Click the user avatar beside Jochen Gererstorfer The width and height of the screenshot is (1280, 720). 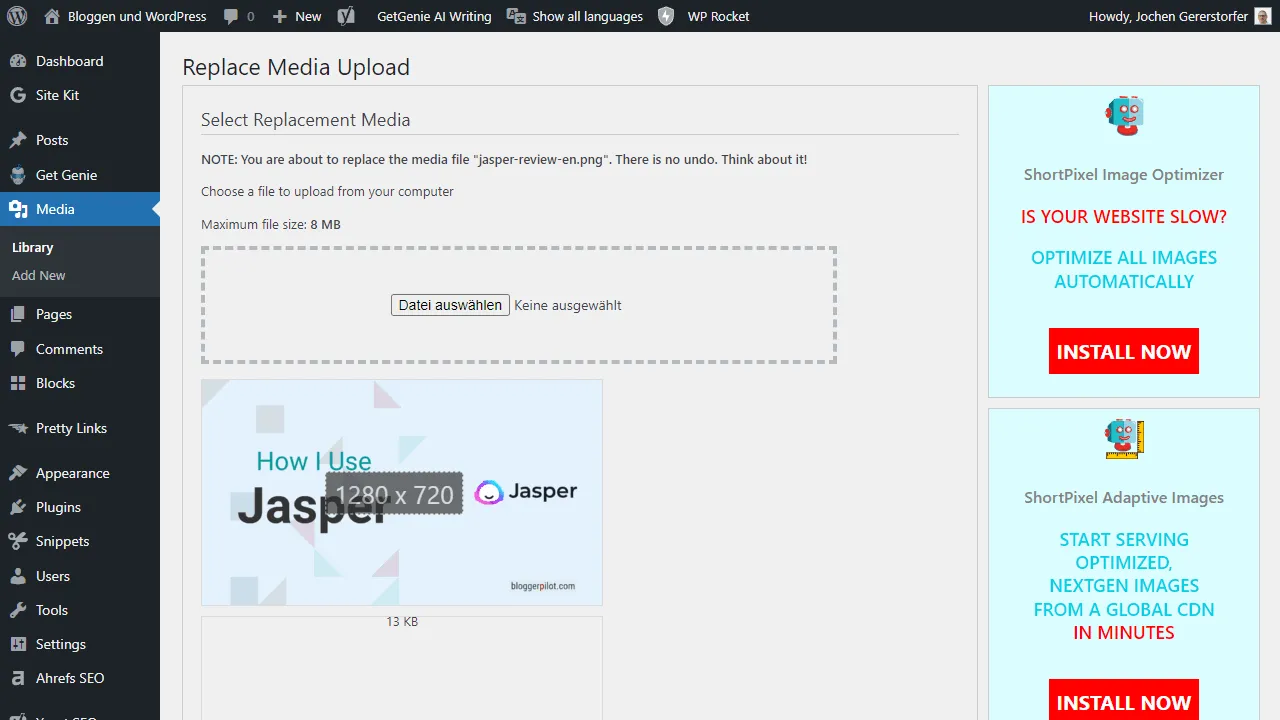coord(1263,16)
